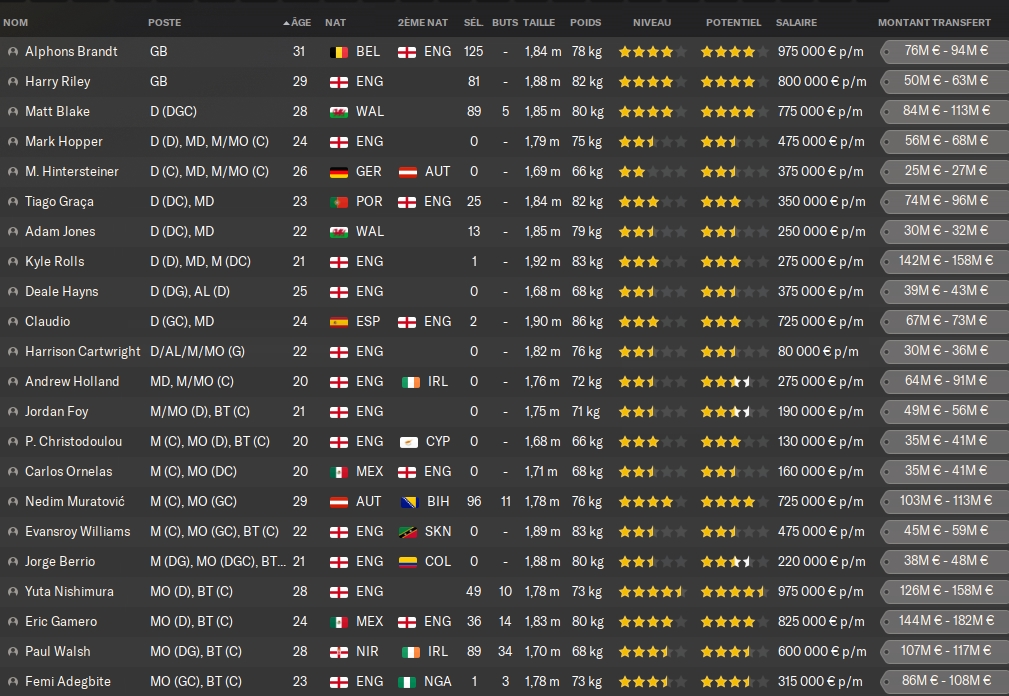This screenshot has width=1009, height=696.
Task: Click Claudio's position D (GC), MD
Action: click(x=182, y=322)
